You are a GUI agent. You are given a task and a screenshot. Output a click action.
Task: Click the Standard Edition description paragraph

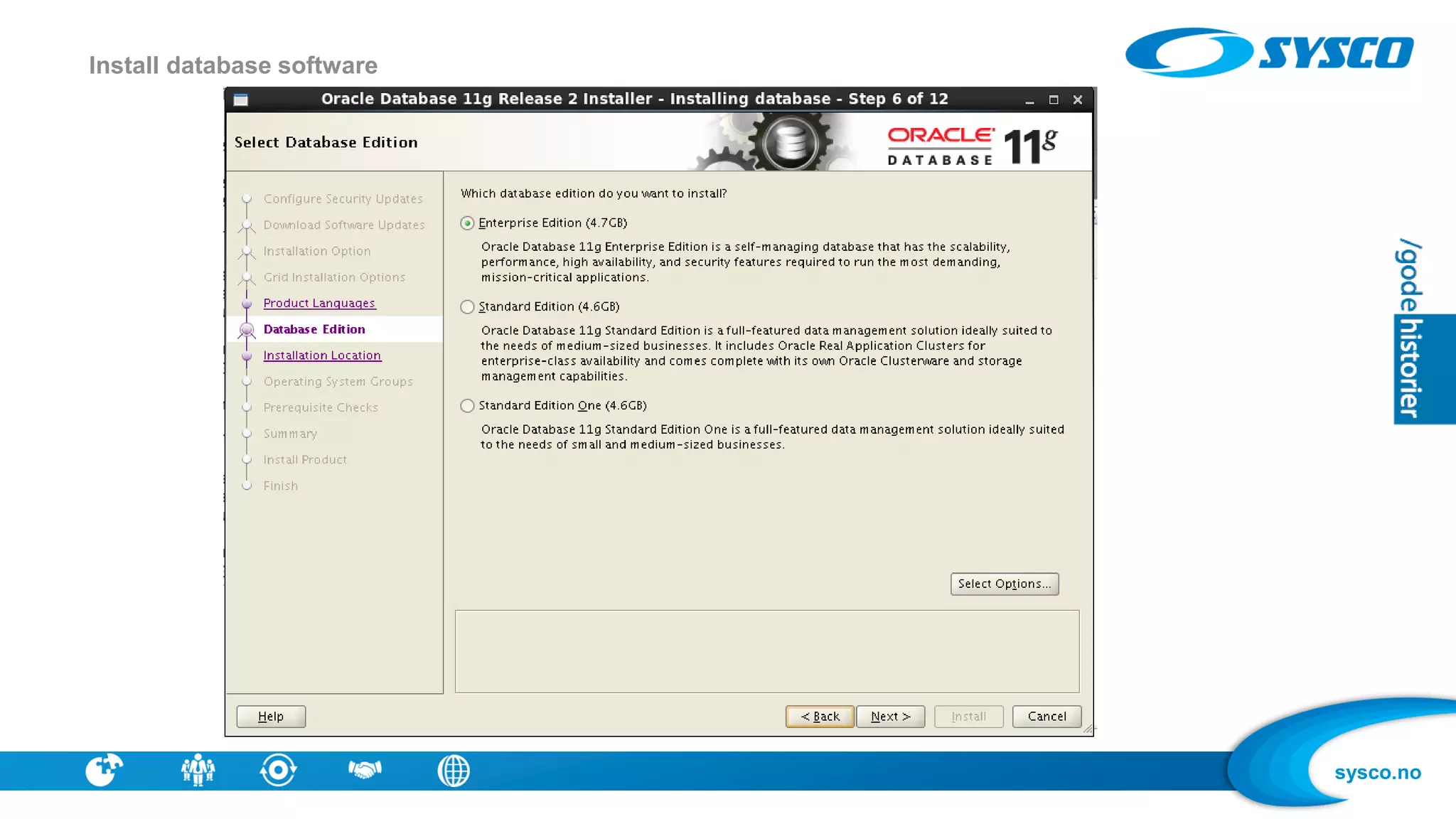(766, 353)
